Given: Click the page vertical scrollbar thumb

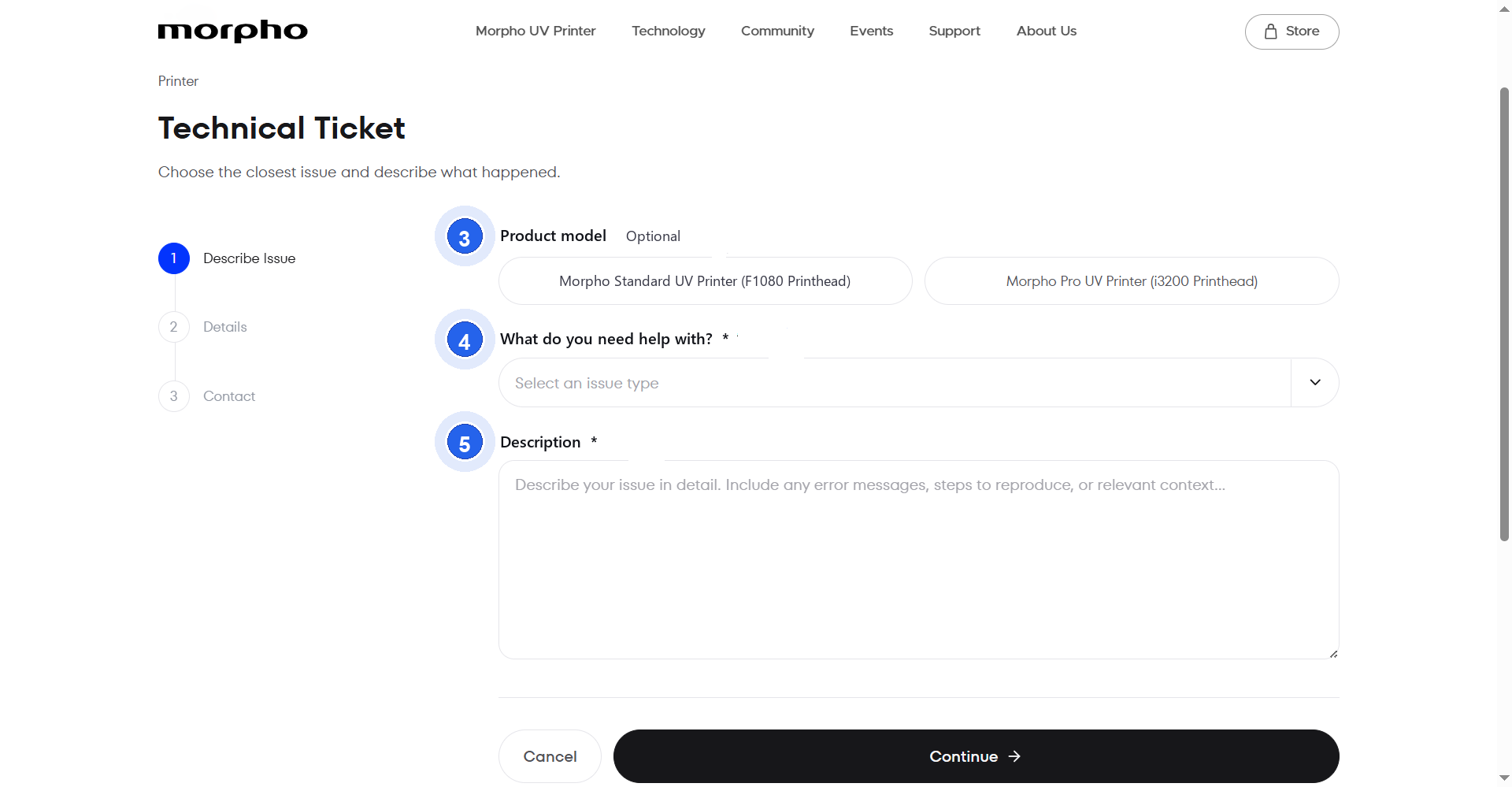Looking at the screenshot, I should tap(1504, 314).
